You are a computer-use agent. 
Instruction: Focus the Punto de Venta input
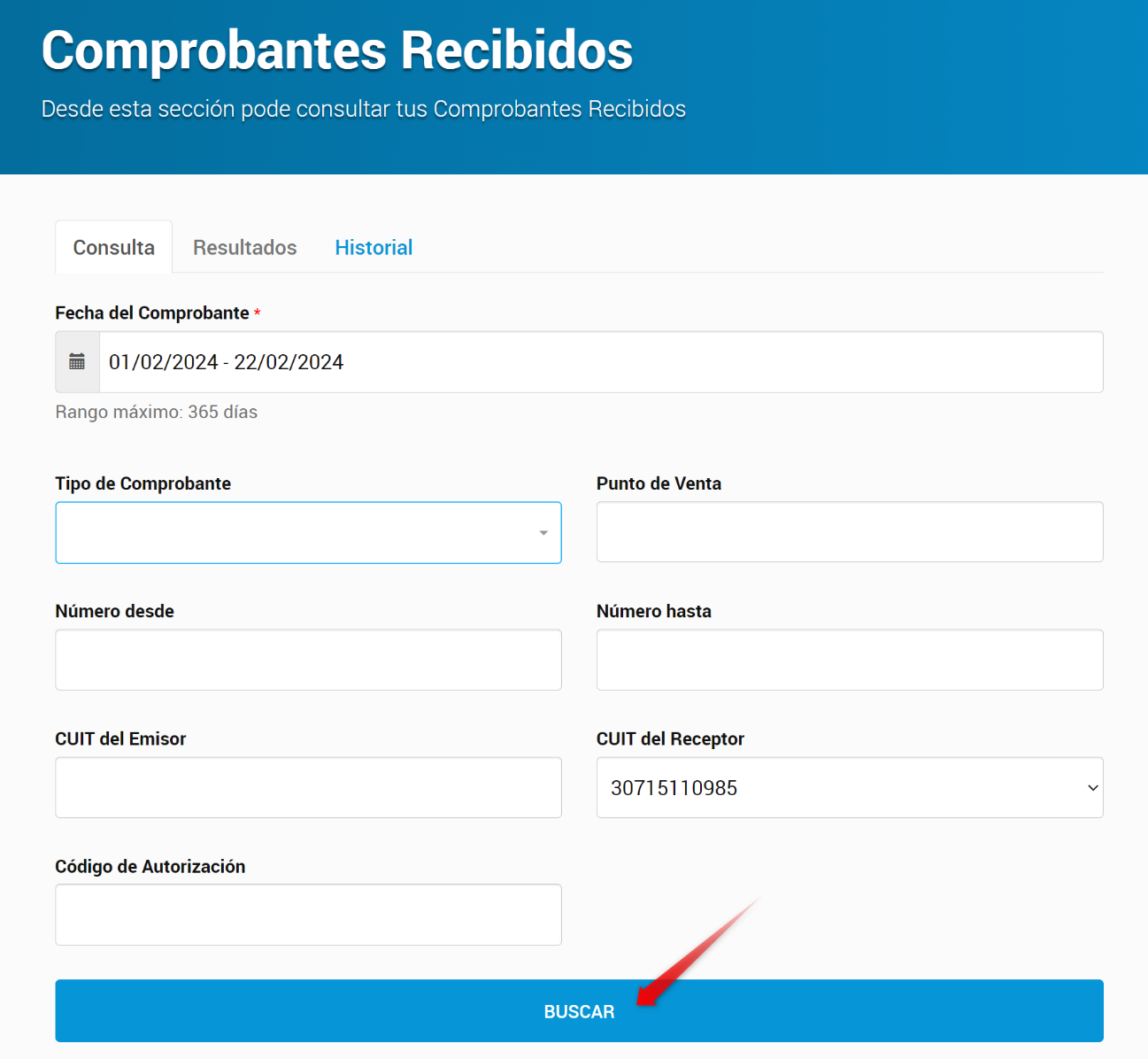click(x=849, y=532)
